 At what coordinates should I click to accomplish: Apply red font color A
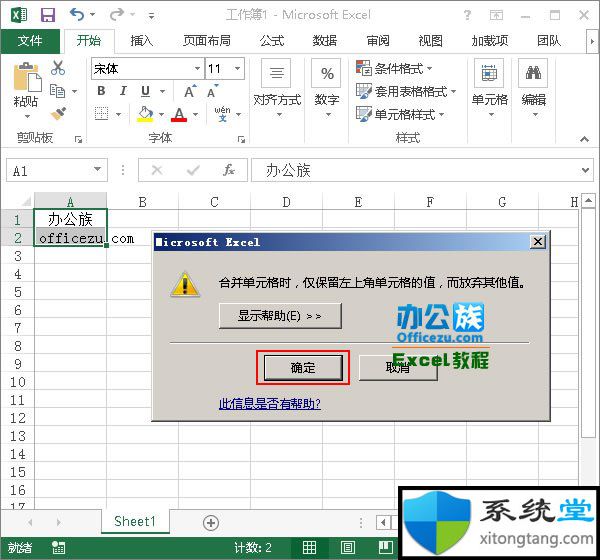pos(179,114)
